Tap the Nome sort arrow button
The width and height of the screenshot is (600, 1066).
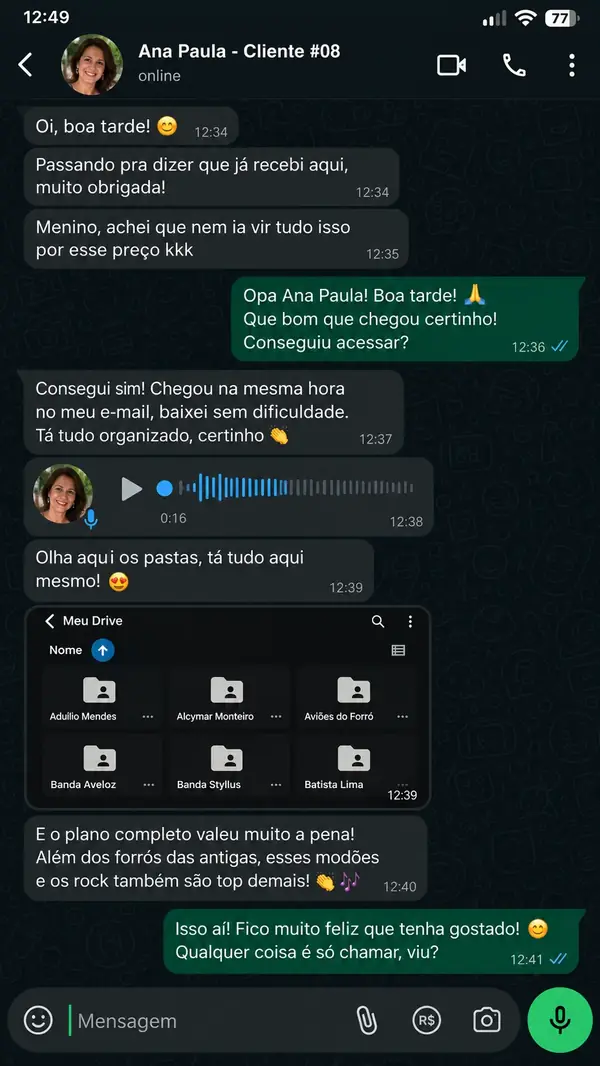103,651
